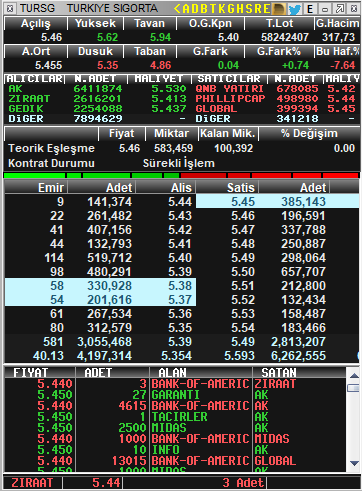The image size is (362, 491).
Task: Click the Kalan Mik. column header
Action: click(228, 134)
